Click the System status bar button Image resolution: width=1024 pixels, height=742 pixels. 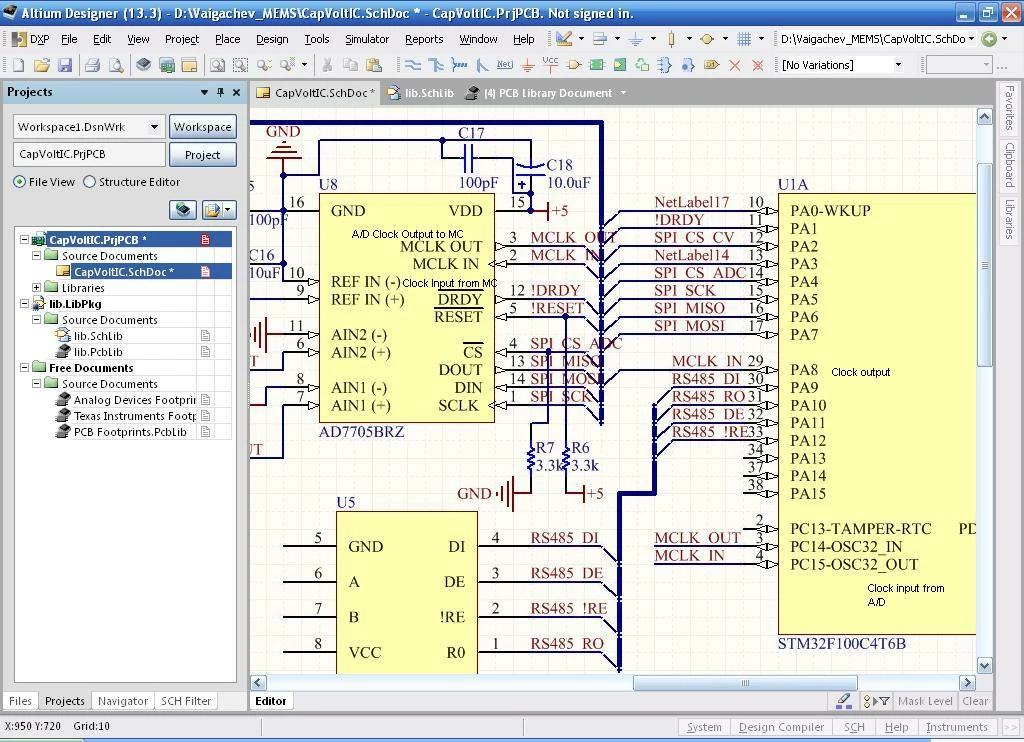point(704,727)
